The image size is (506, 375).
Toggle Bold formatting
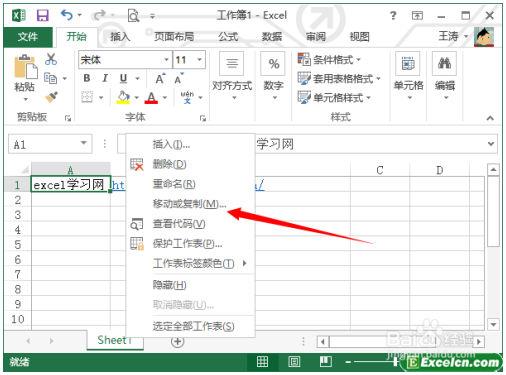coord(87,78)
